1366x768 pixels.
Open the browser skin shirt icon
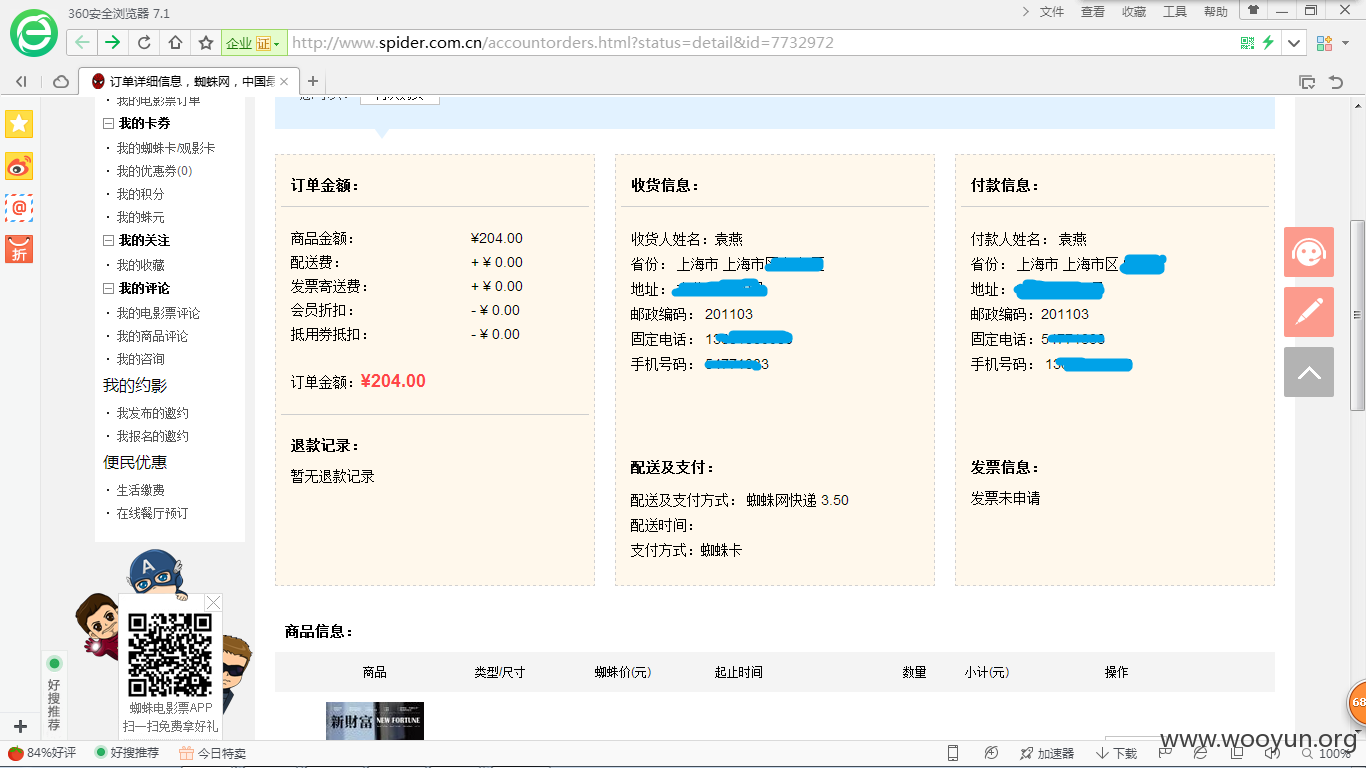coord(1253,10)
